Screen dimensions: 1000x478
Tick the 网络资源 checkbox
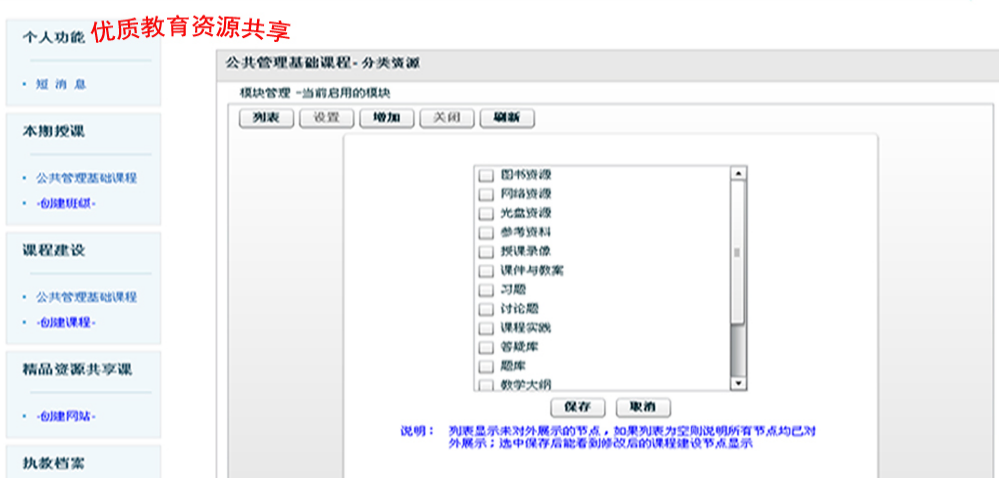[486, 194]
